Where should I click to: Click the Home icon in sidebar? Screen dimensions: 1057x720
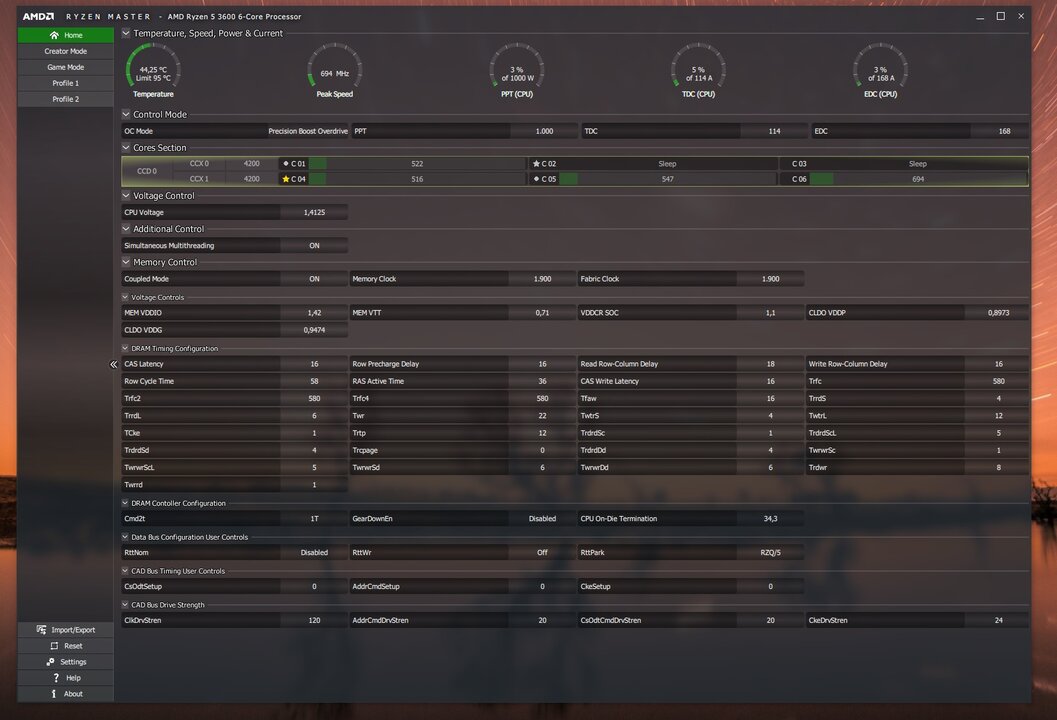(x=54, y=35)
